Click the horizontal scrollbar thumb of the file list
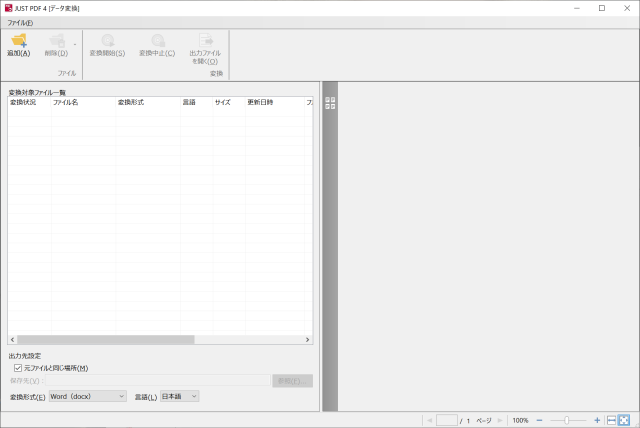Viewport: 640px width, 428px height. pyautogui.click(x=106, y=339)
